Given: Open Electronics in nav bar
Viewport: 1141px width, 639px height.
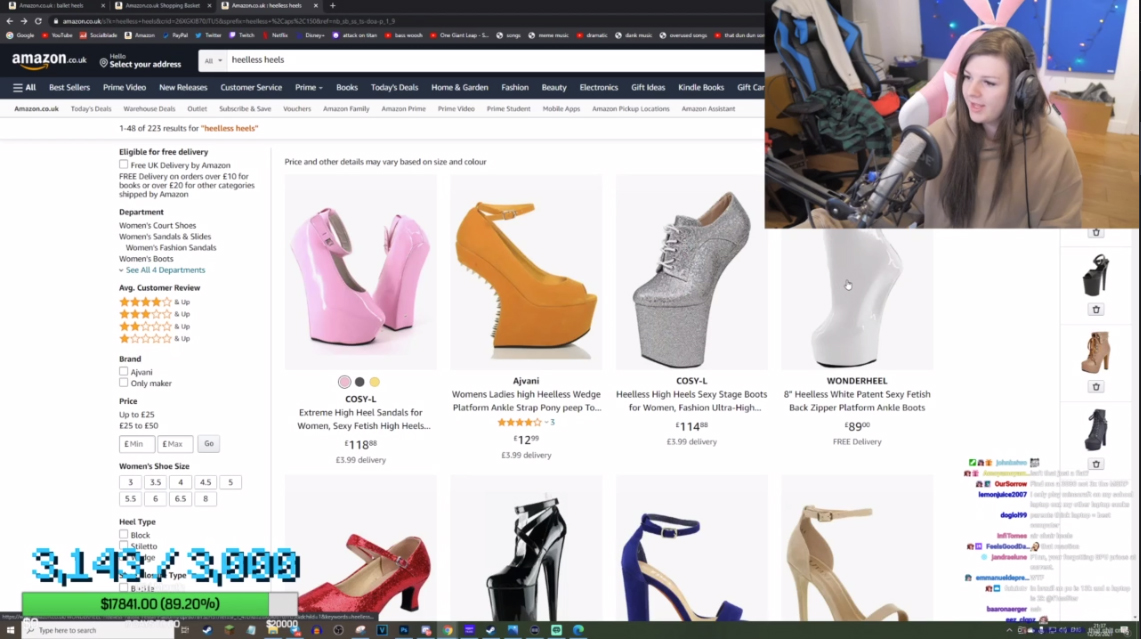Looking at the screenshot, I should point(598,87).
